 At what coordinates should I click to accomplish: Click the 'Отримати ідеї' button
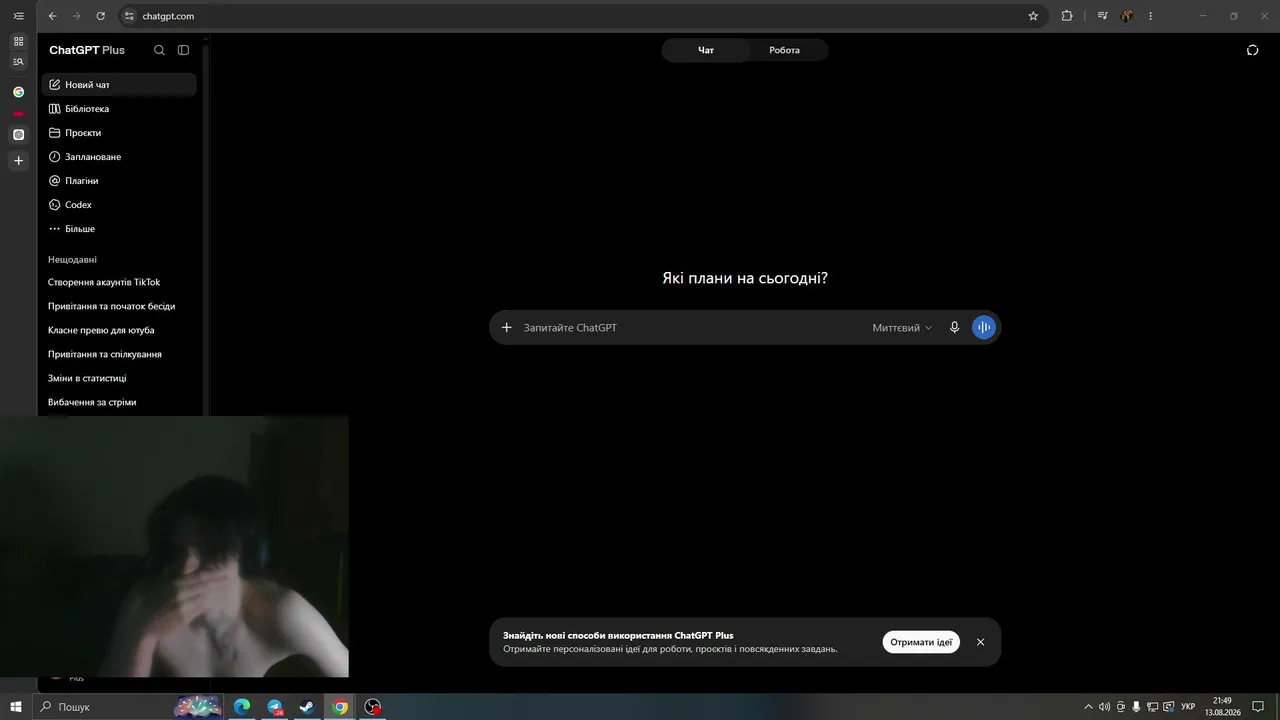click(x=921, y=642)
